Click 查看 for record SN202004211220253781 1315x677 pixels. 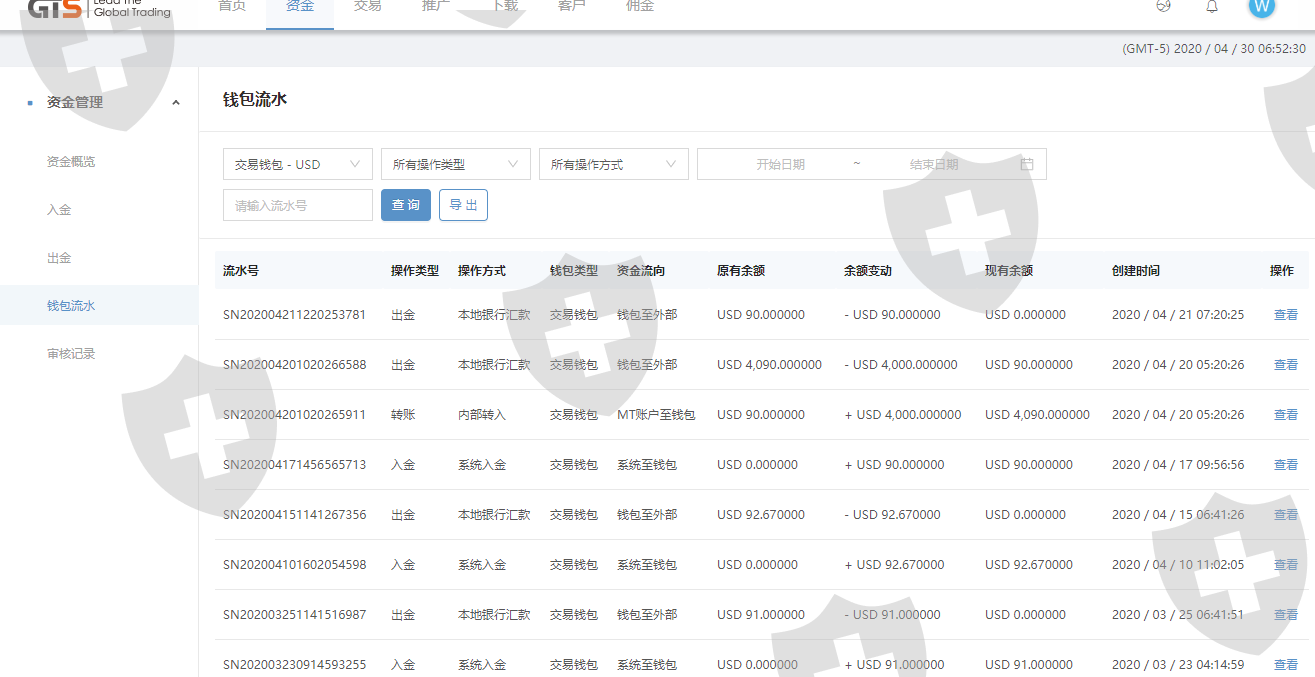point(1285,315)
